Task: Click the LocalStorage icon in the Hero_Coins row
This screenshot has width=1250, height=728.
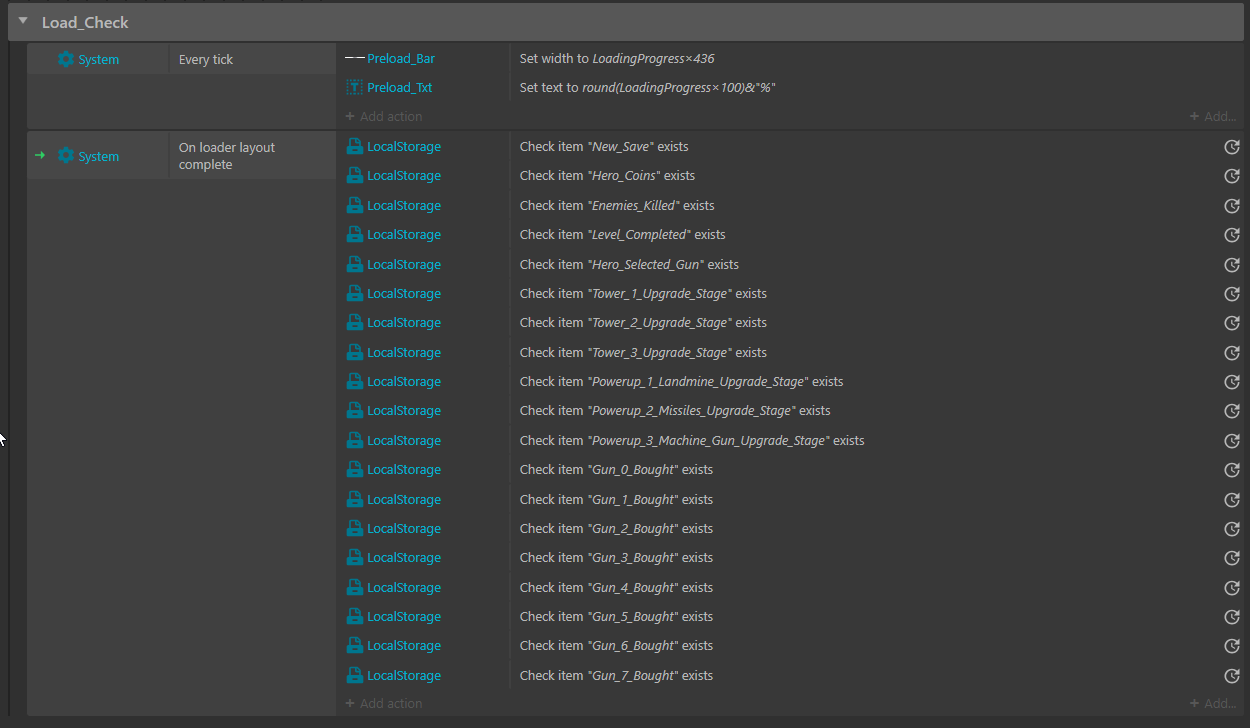Action: tap(354, 176)
